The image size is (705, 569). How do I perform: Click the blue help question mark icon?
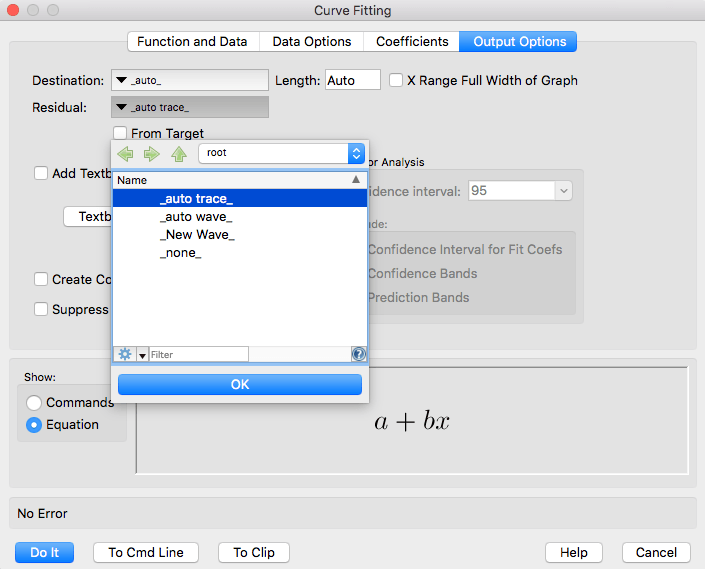[x=359, y=354]
